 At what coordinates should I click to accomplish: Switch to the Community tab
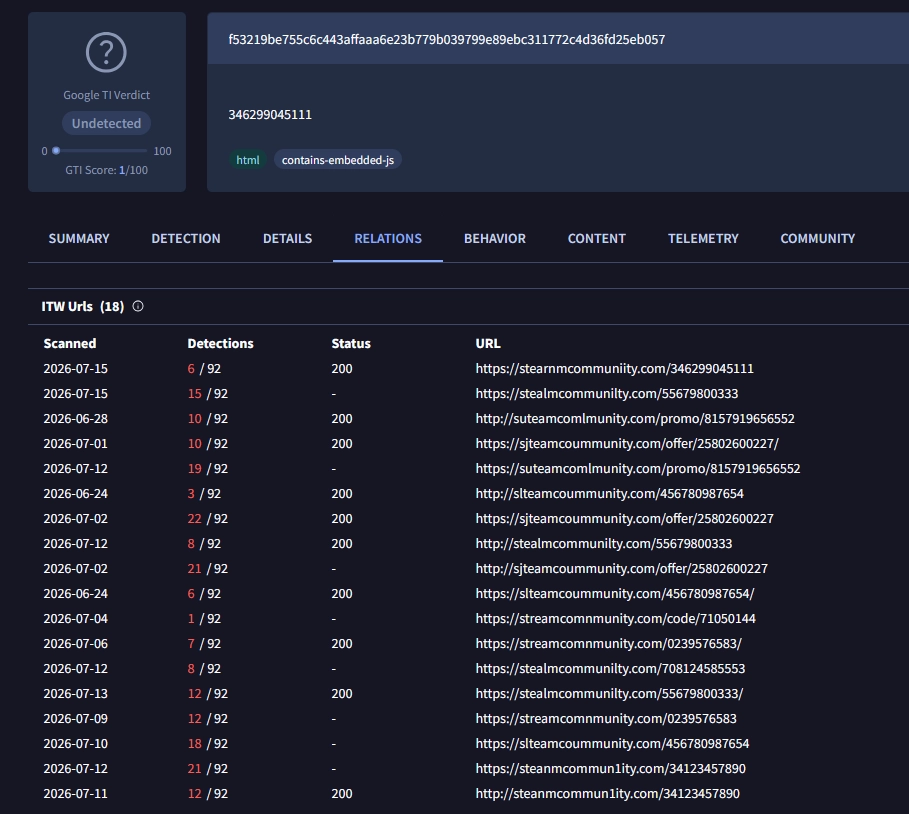[817, 238]
